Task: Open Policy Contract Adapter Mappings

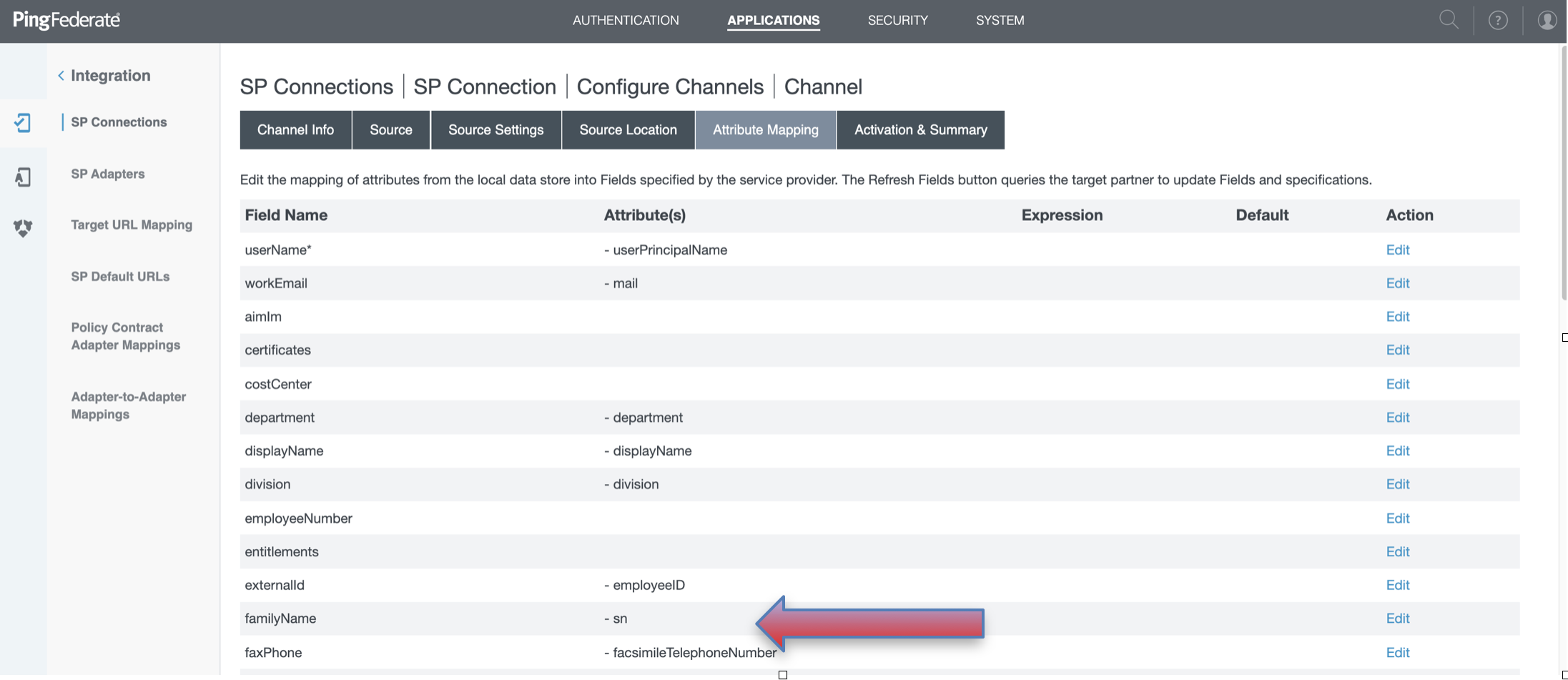Action: click(x=126, y=336)
